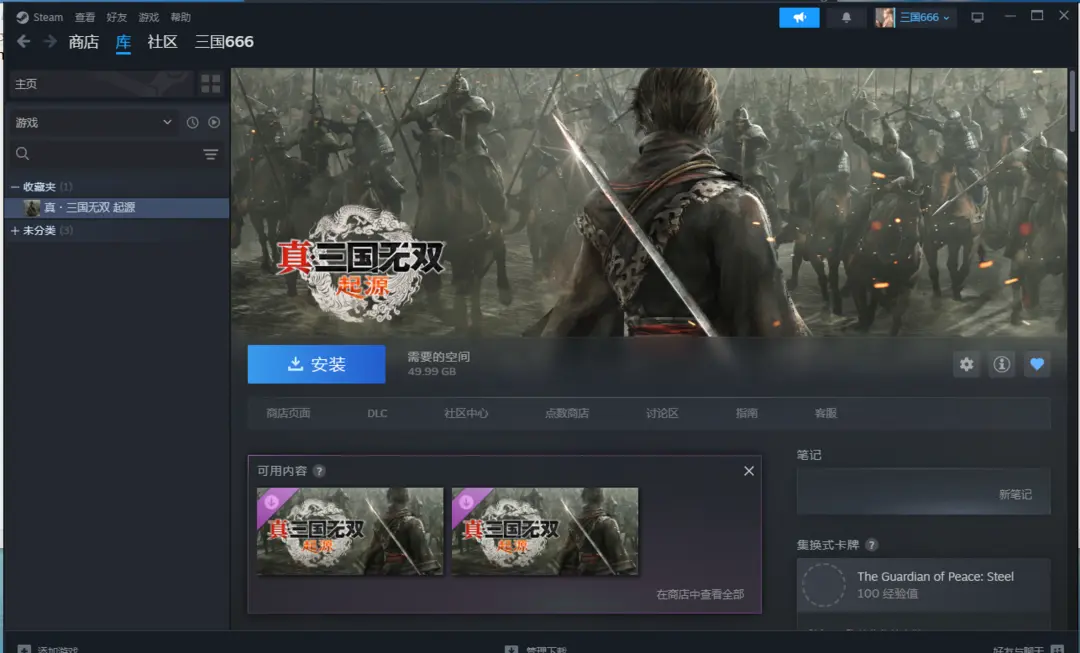Toggle favorite heart icon

pyautogui.click(x=1037, y=364)
